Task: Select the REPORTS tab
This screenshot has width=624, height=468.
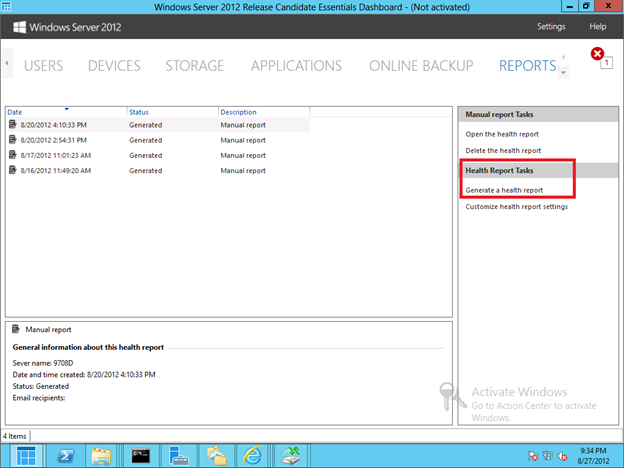Action: point(528,66)
